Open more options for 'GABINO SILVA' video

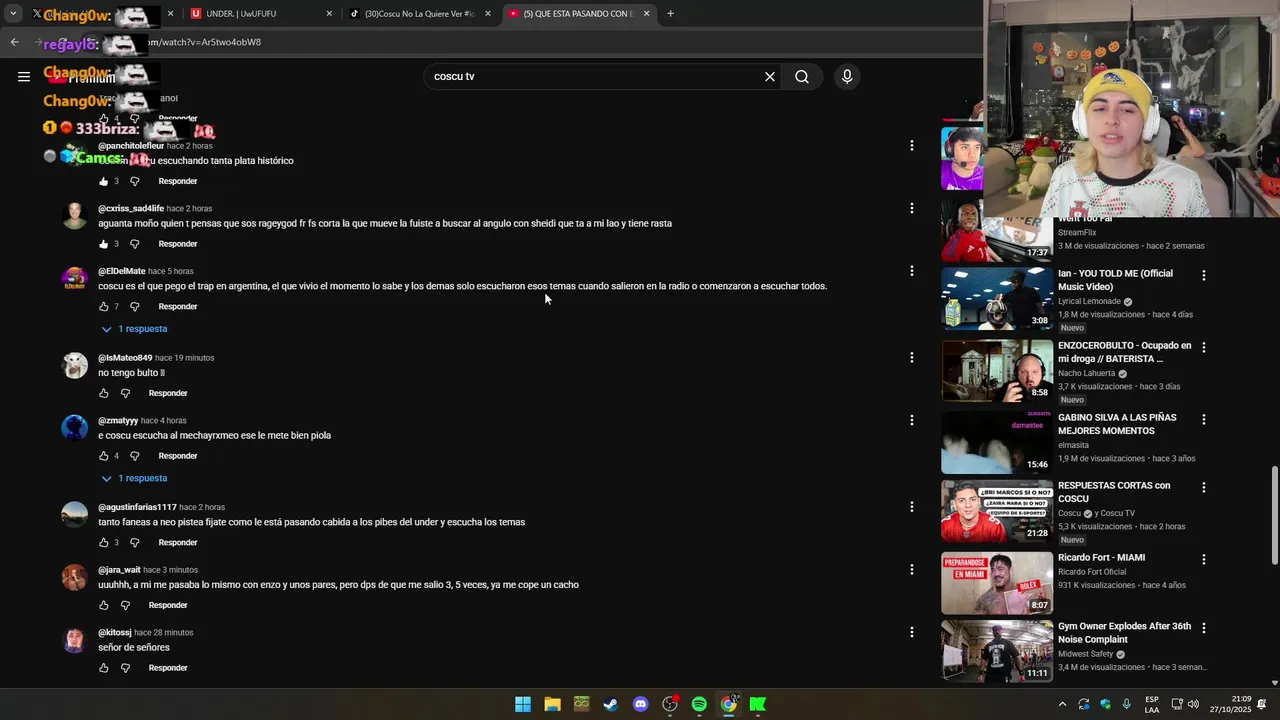1203,419
